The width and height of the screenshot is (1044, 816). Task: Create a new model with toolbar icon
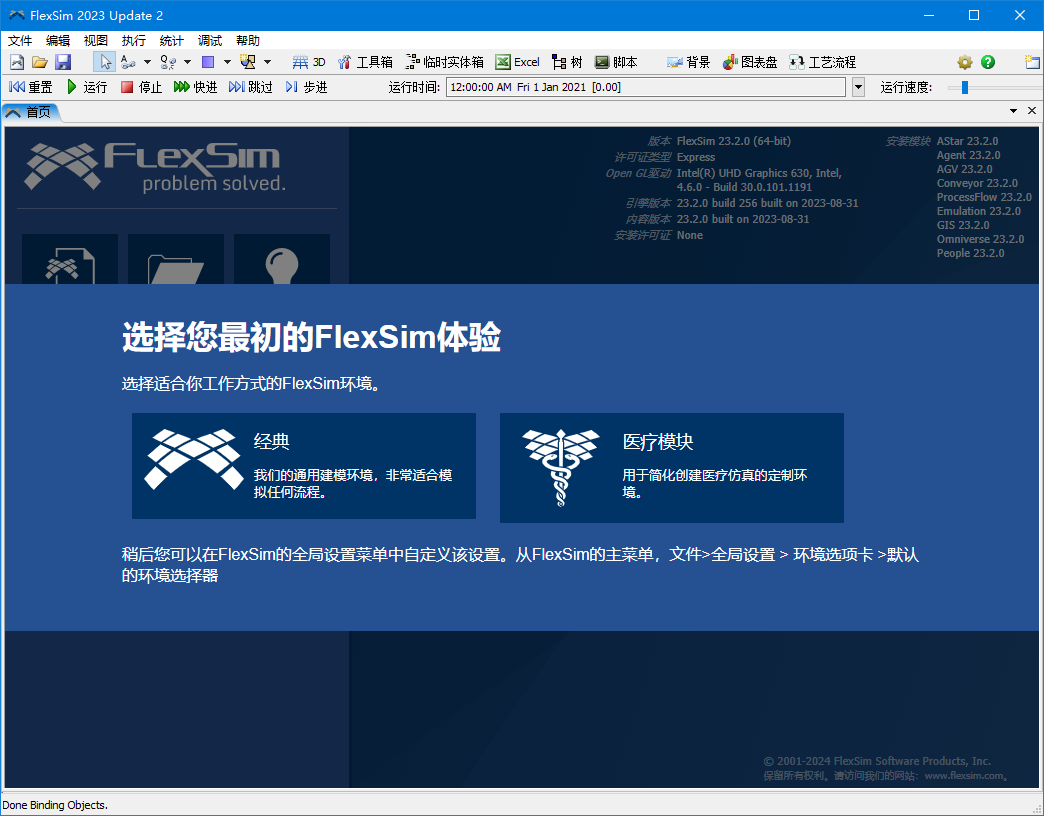coord(17,63)
